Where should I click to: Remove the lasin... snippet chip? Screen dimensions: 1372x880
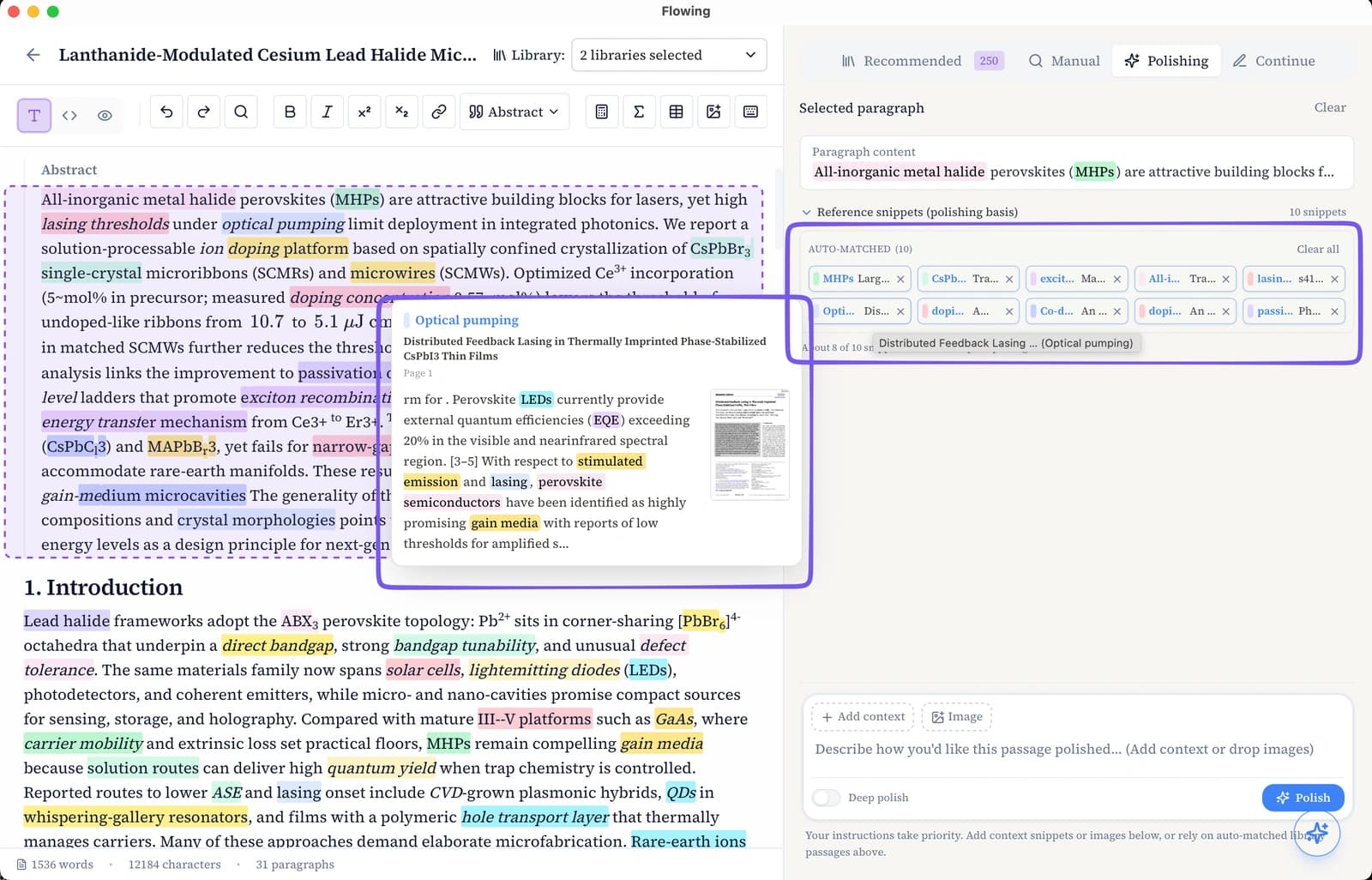tap(1335, 279)
